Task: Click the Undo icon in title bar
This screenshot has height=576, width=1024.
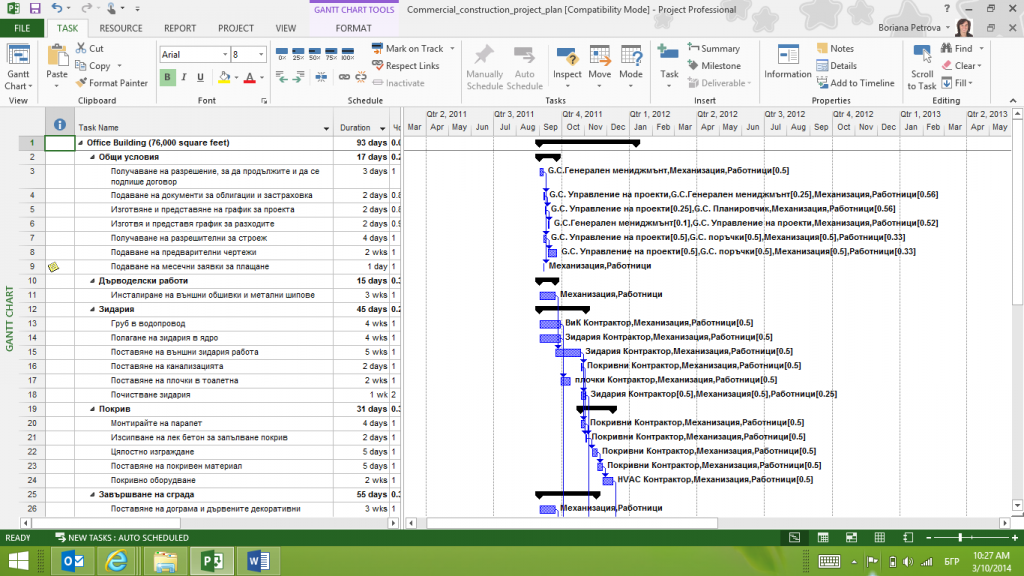Action: click(57, 8)
